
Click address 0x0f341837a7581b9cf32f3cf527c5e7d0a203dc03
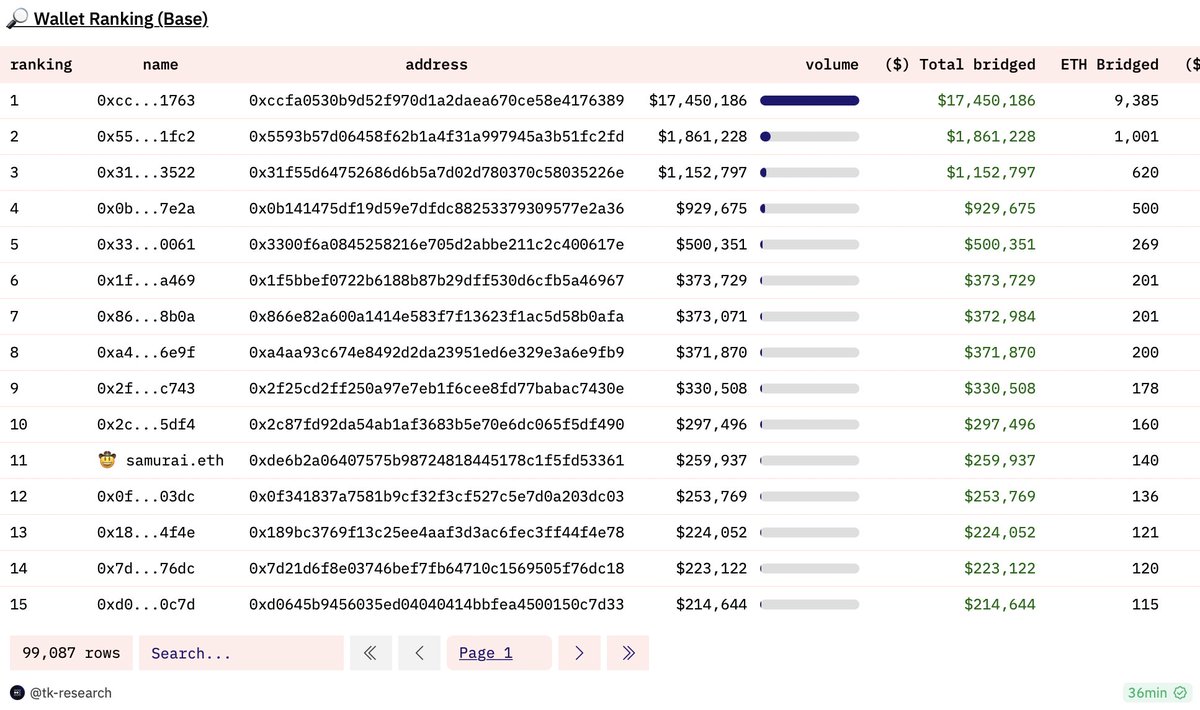coord(436,496)
